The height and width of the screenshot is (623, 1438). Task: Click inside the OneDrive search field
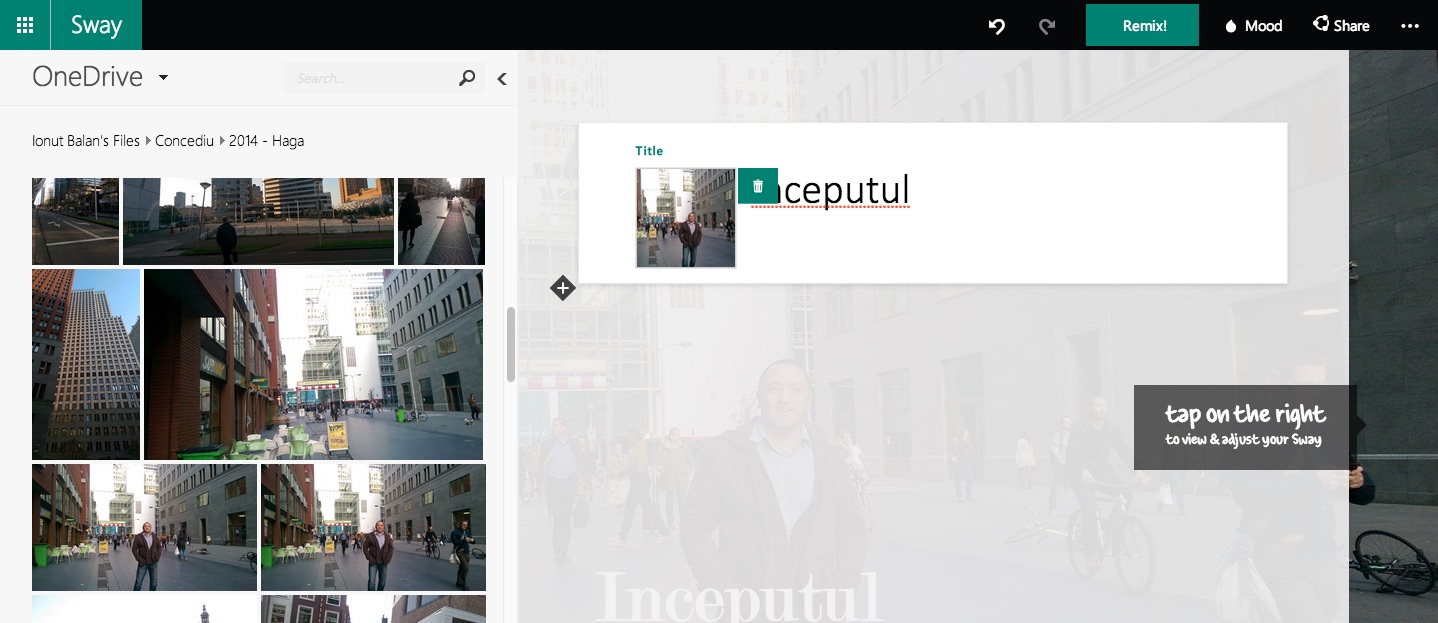[370, 78]
